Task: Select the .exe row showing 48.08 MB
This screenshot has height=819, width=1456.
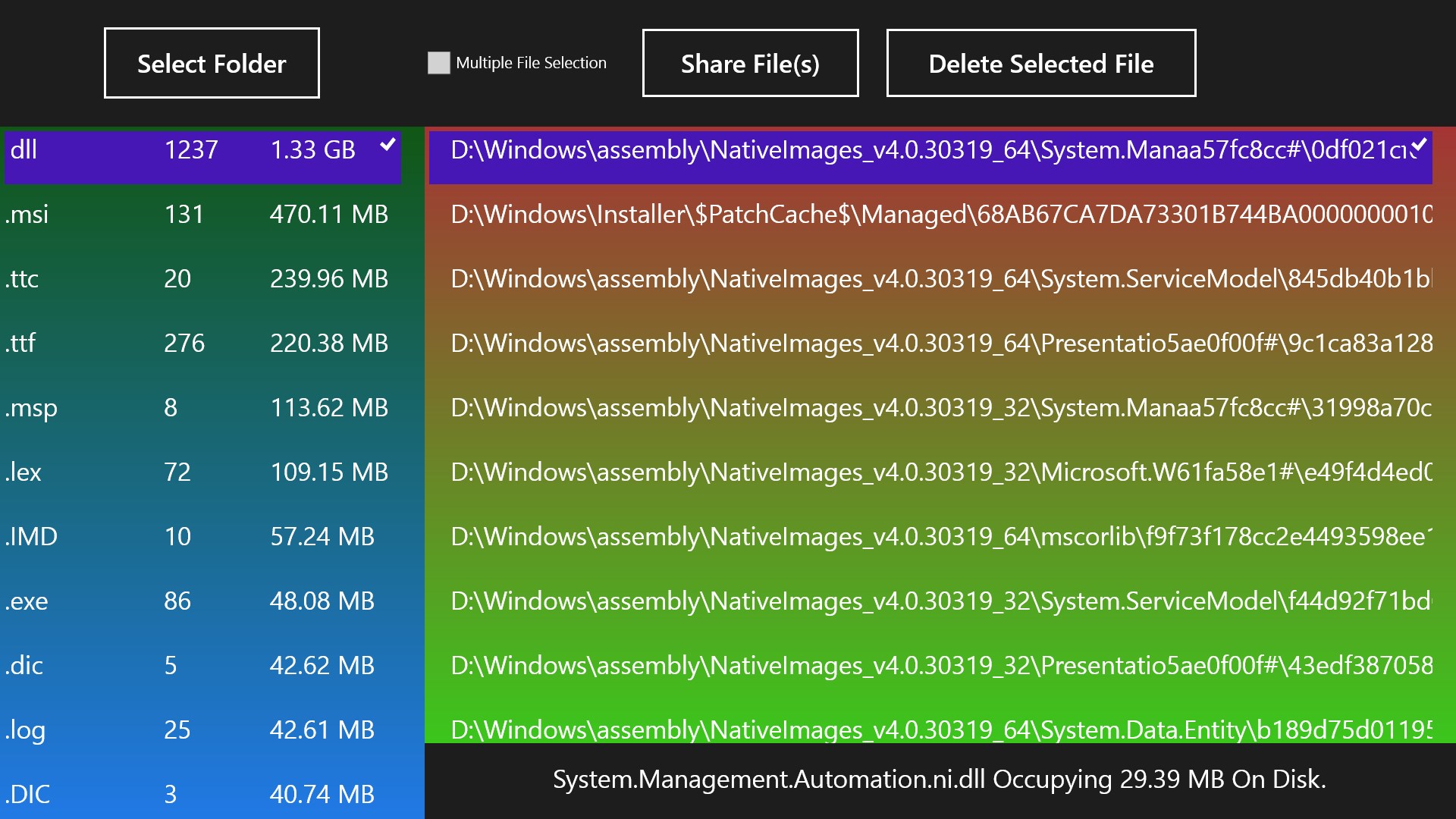Action: [x=201, y=601]
